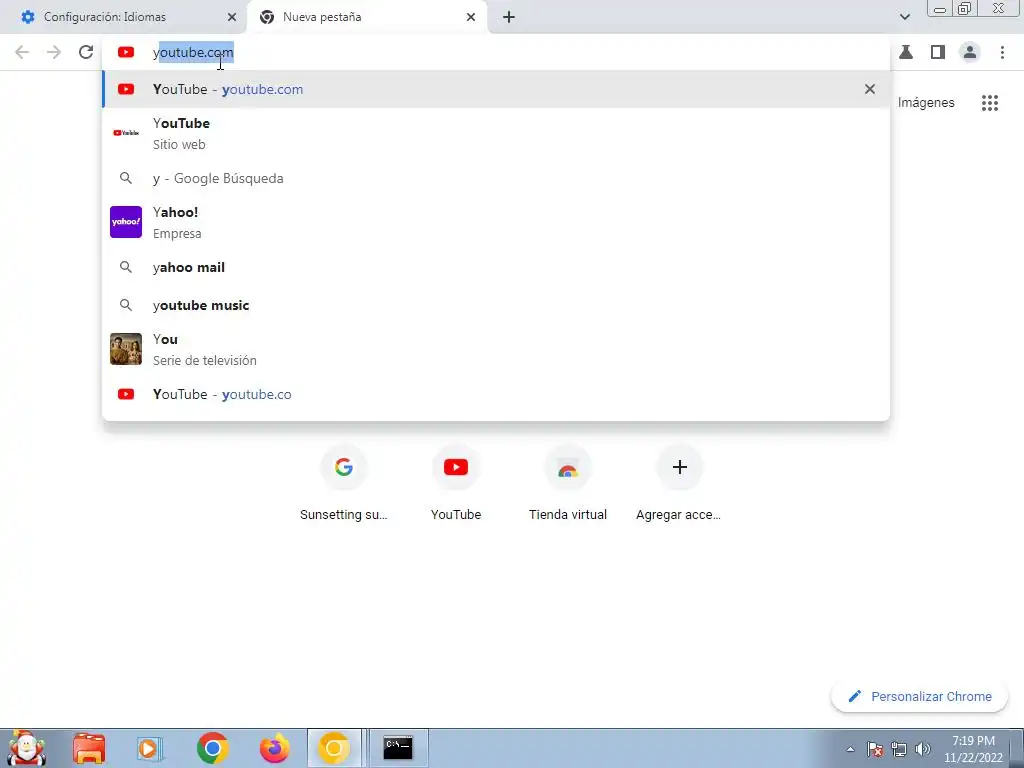The height and width of the screenshot is (768, 1024).
Task: Open the Chrome three-dot menu
Action: pyautogui.click(x=1002, y=52)
